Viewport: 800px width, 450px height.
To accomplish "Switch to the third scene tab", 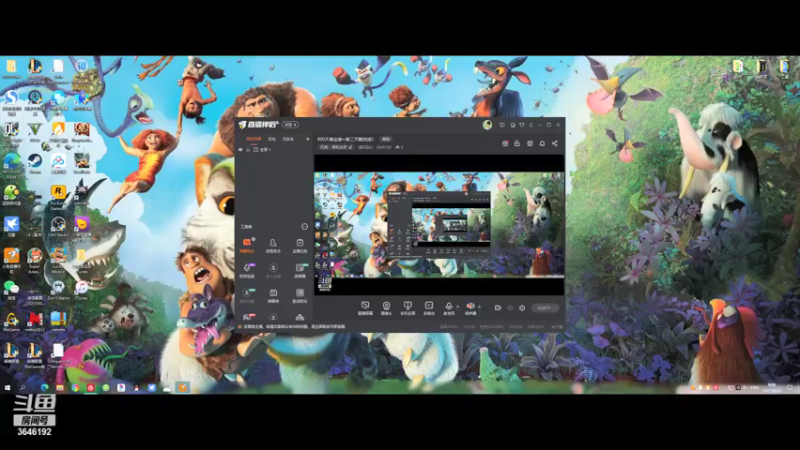I will tap(288, 139).
